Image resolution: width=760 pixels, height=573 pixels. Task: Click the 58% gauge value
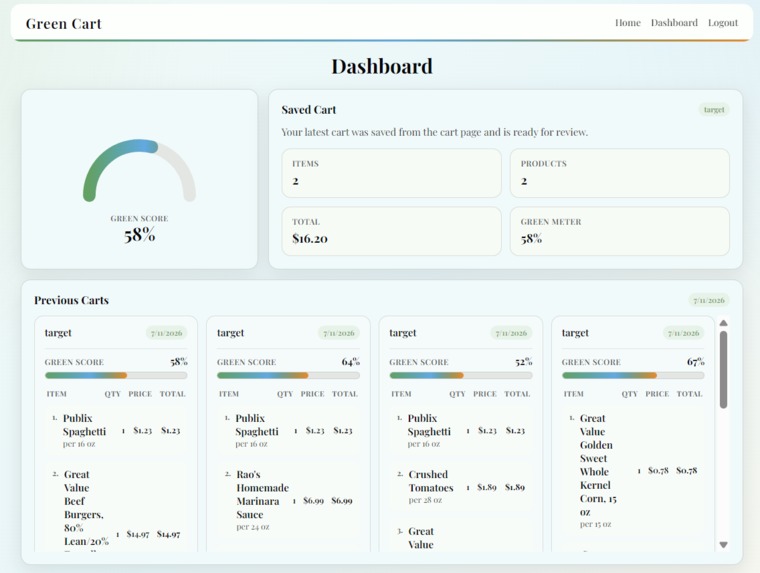140,235
